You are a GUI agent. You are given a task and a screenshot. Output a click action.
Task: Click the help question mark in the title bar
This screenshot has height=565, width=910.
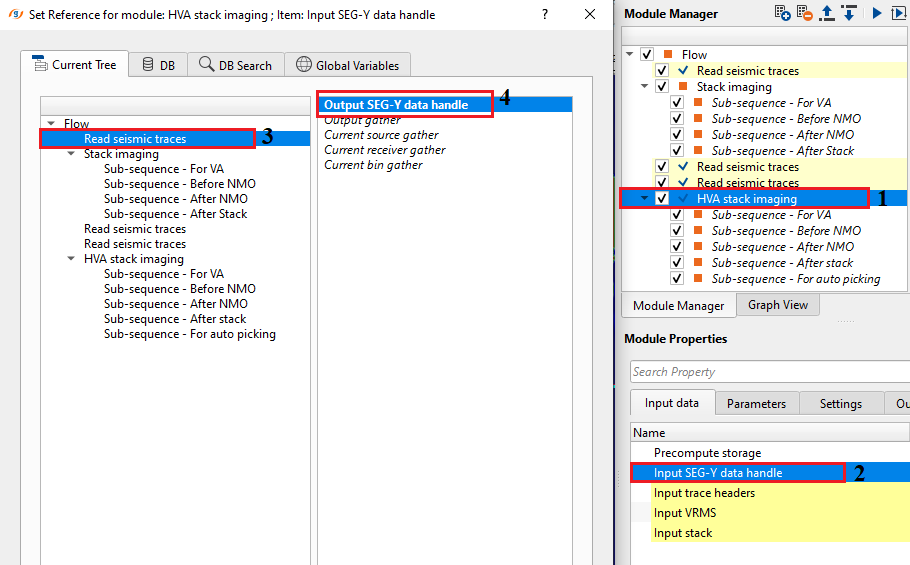[544, 15]
